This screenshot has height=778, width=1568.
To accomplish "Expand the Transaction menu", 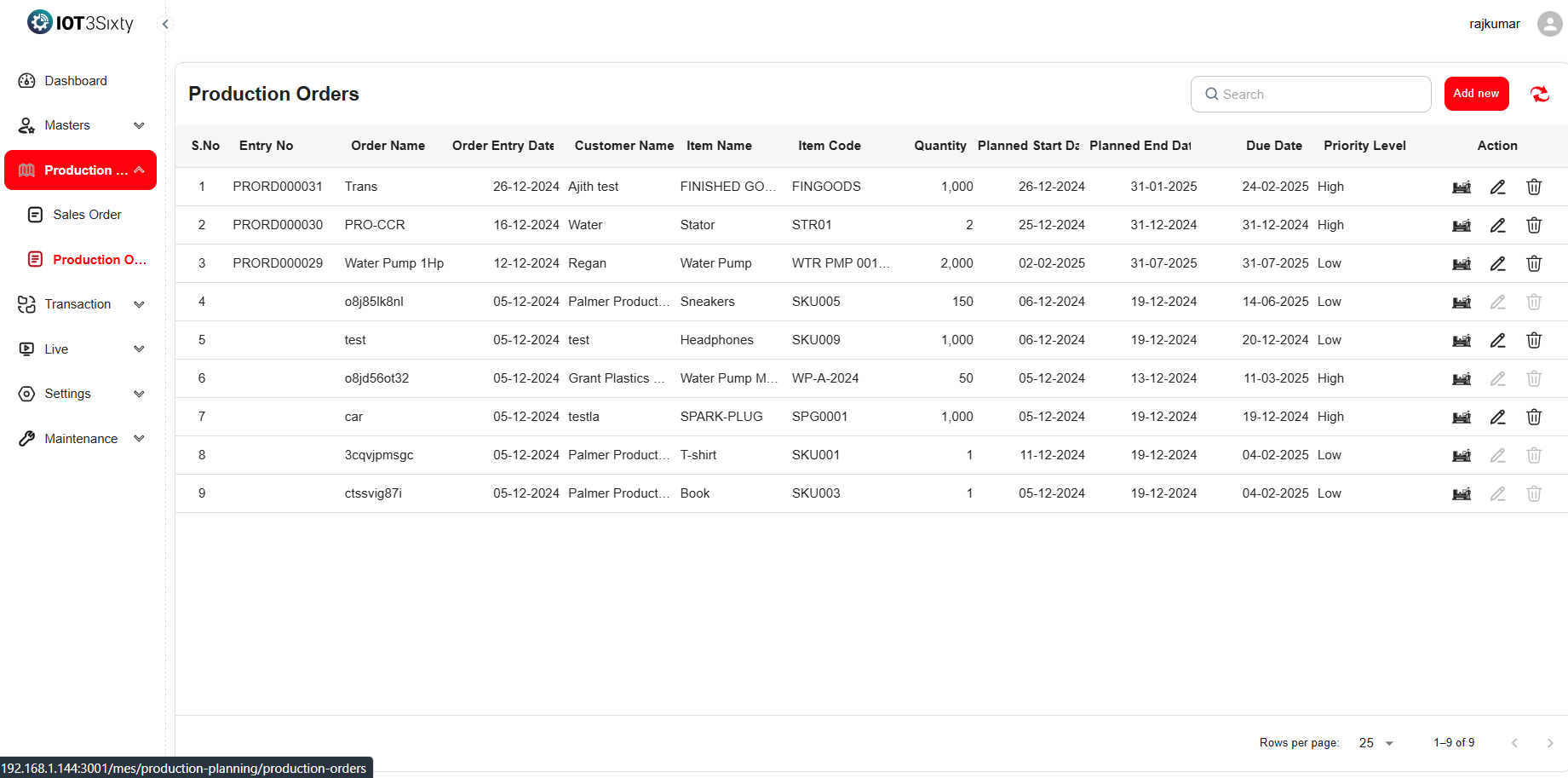I will pyautogui.click(x=81, y=304).
